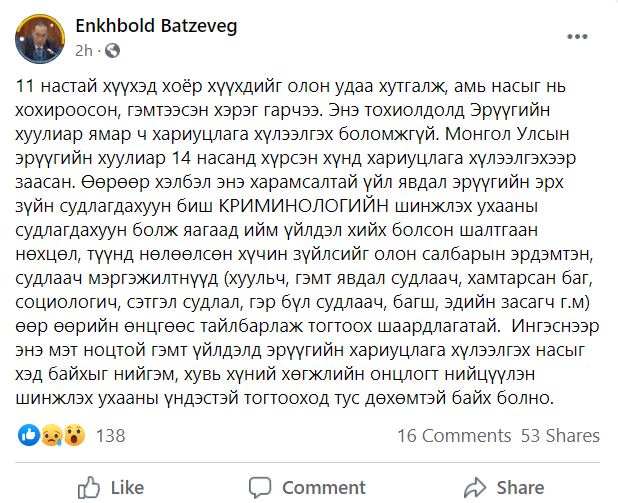Toggle Like on this post via Like label

click(x=127, y=487)
